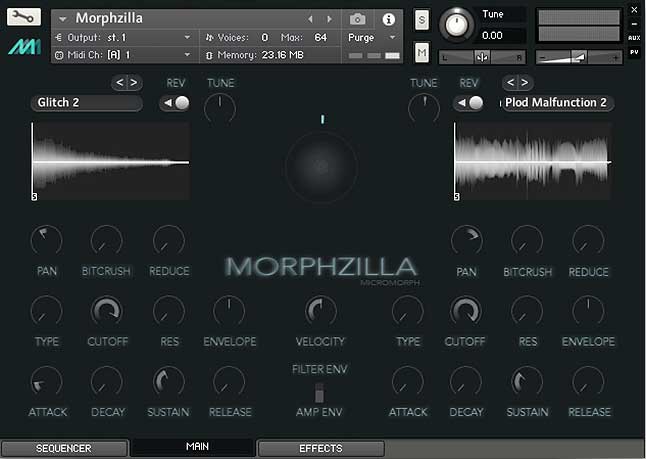Viewport: 646px width, 459px height.
Task: Select previous sample for right layer
Action: pos(510,83)
